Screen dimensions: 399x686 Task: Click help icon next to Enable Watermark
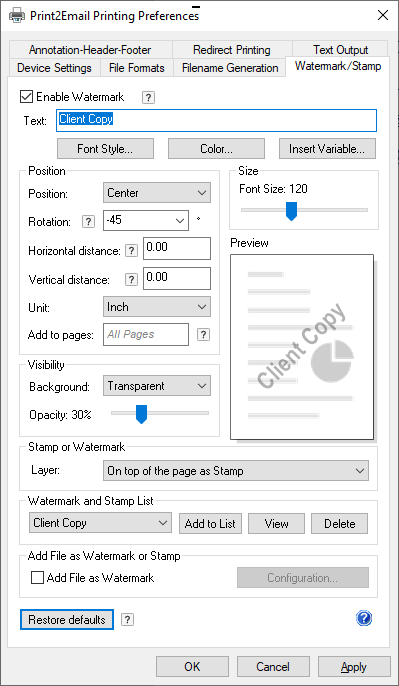148,97
